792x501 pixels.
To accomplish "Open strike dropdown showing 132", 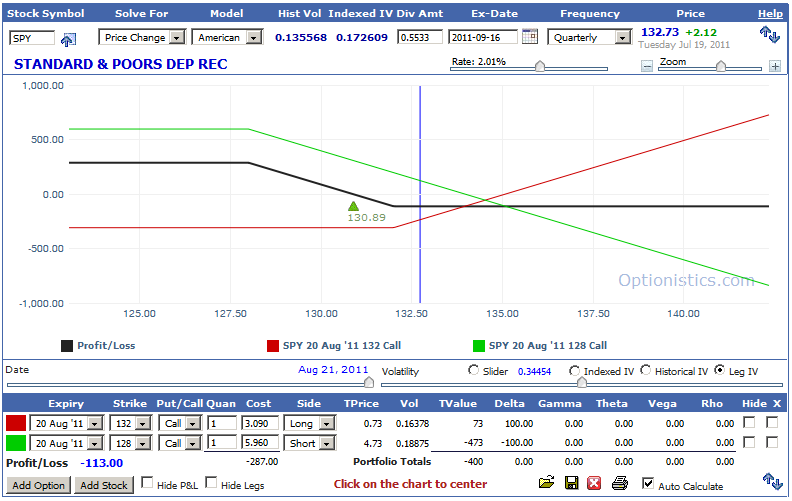I will (x=131, y=423).
